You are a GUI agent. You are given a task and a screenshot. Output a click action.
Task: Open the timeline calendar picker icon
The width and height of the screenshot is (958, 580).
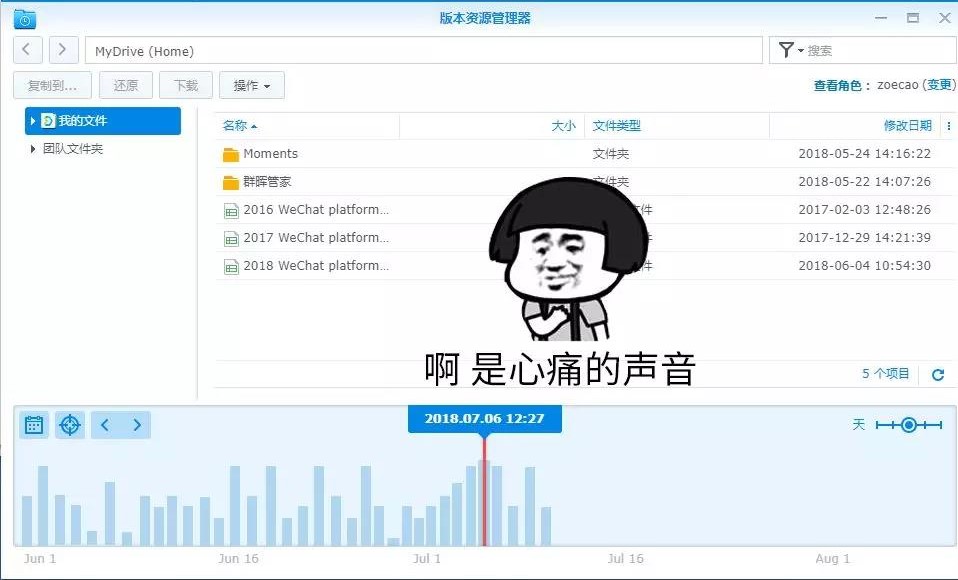click(x=34, y=425)
